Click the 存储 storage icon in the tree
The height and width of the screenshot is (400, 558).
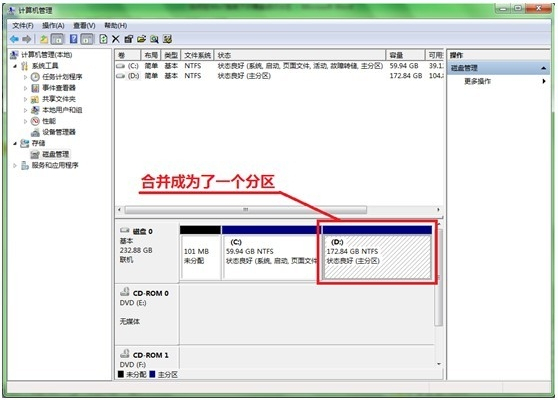click(25, 143)
